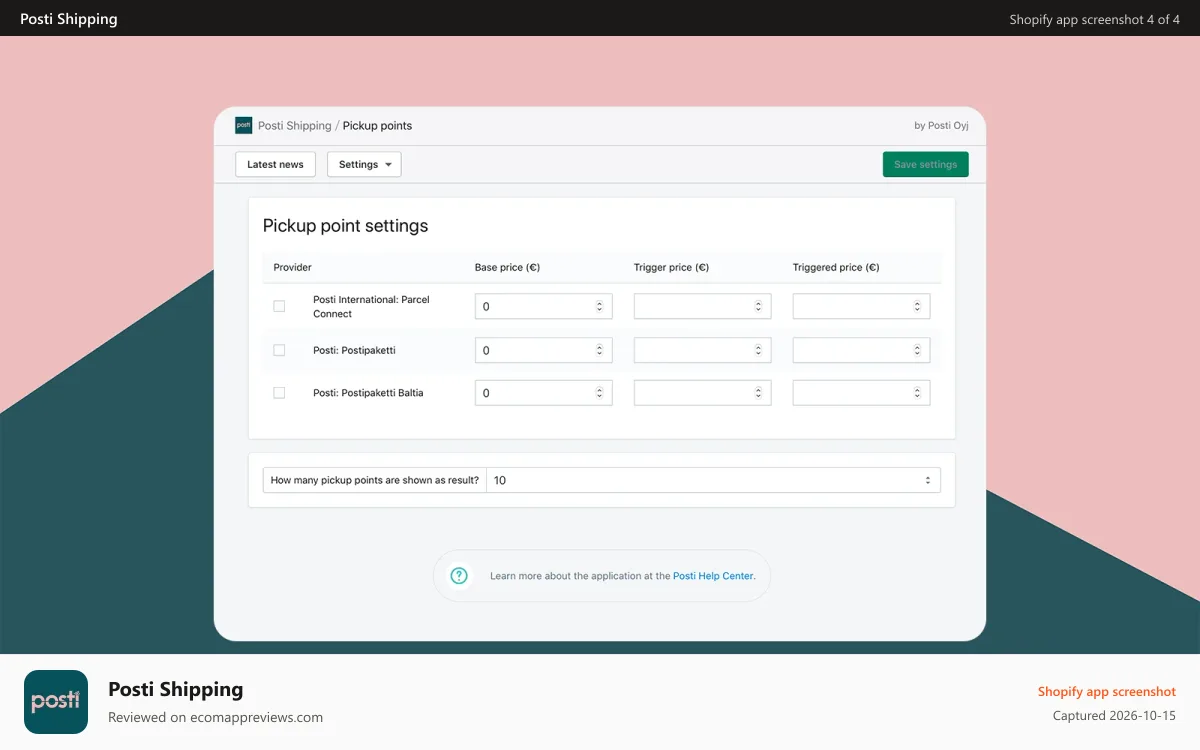Click the Trigger price (€) column header
This screenshot has width=1200, height=750.
(x=671, y=267)
